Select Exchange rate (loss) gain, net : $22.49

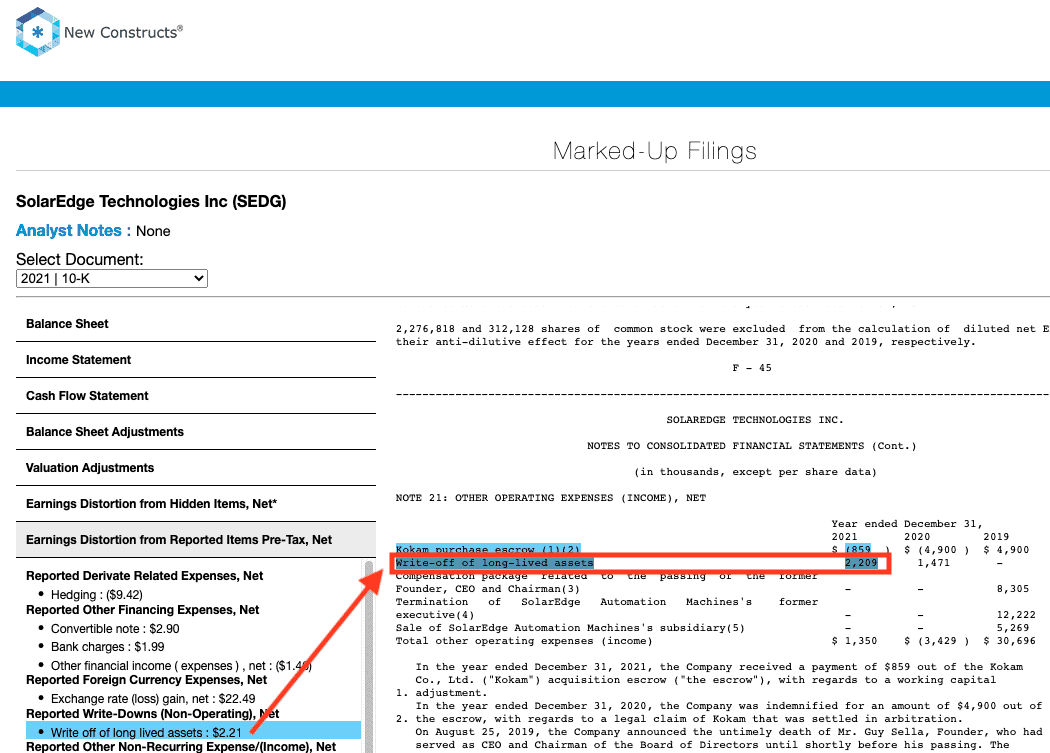153,699
